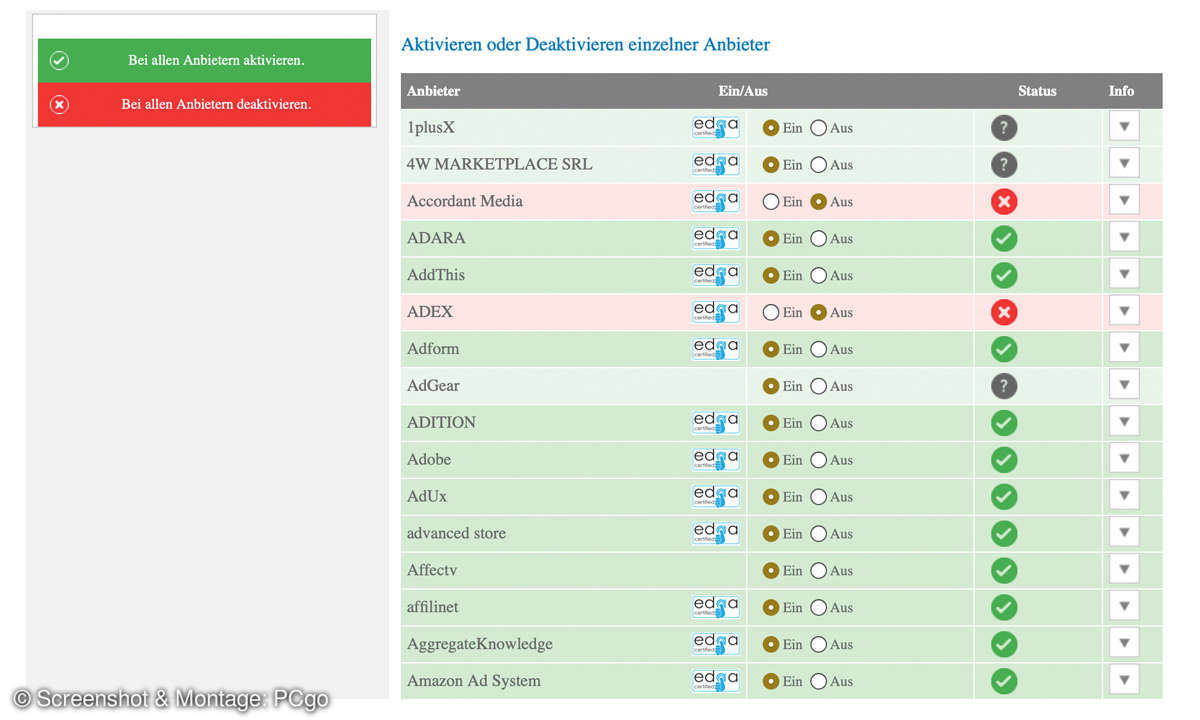The height and width of the screenshot is (720, 1200).
Task: Click the green check status icon for advanced store
Action: [1004, 534]
